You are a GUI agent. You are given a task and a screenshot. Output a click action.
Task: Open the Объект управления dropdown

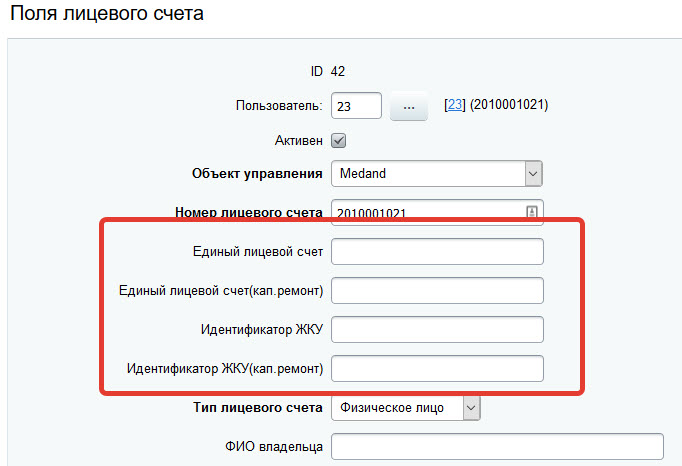pos(437,174)
